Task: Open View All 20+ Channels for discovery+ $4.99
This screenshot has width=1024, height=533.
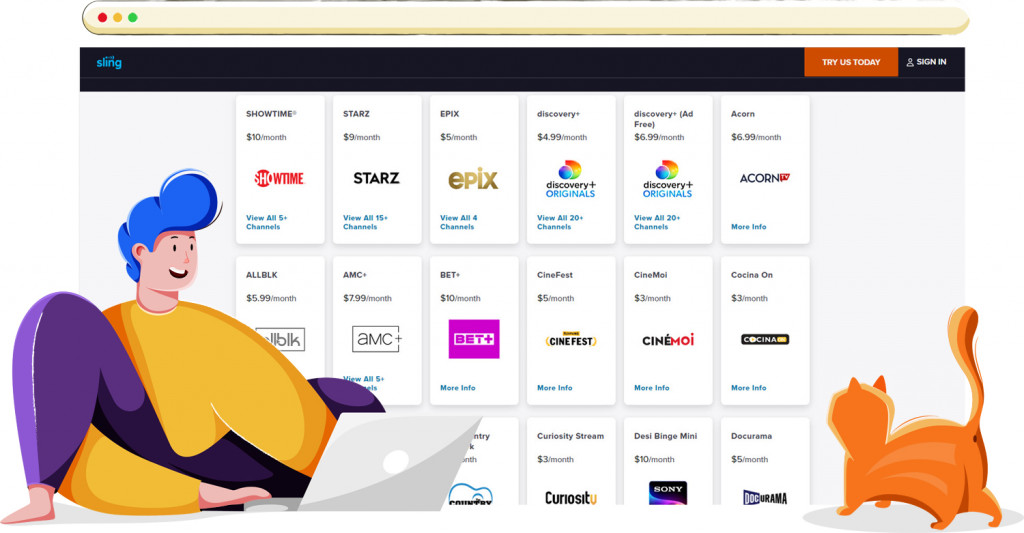Action: click(560, 222)
